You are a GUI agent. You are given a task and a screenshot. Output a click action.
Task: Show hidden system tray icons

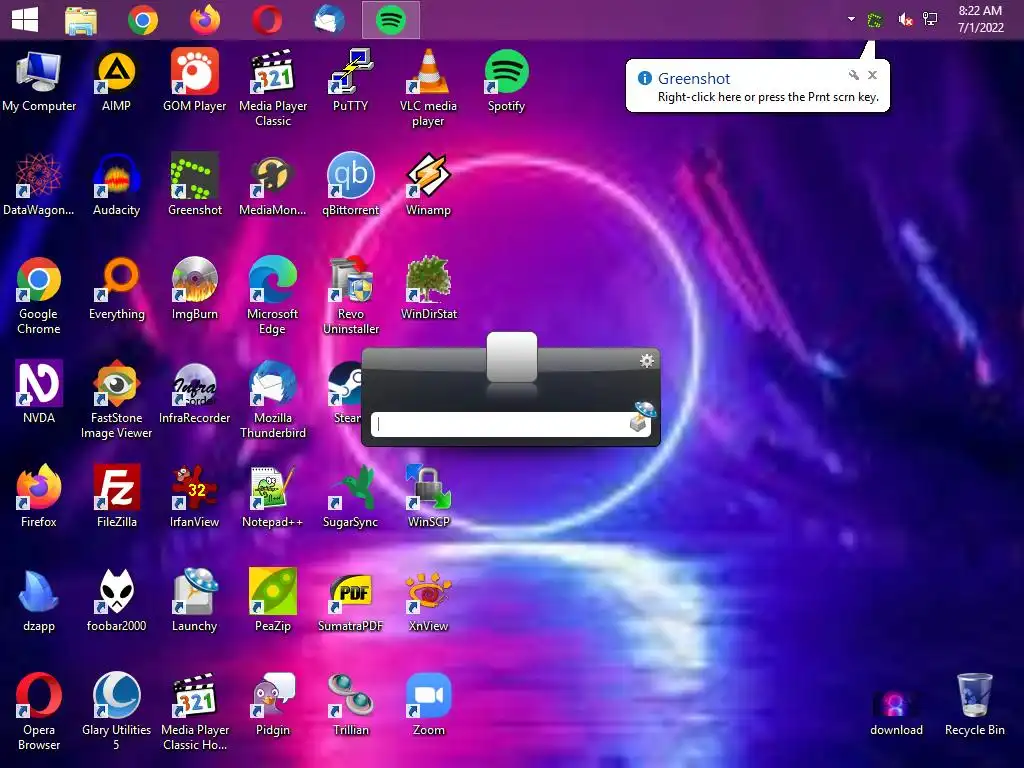coord(851,19)
